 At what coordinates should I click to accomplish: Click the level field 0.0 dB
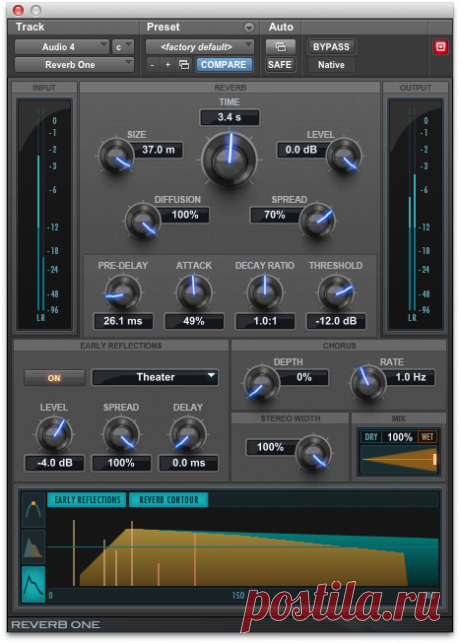click(303, 150)
